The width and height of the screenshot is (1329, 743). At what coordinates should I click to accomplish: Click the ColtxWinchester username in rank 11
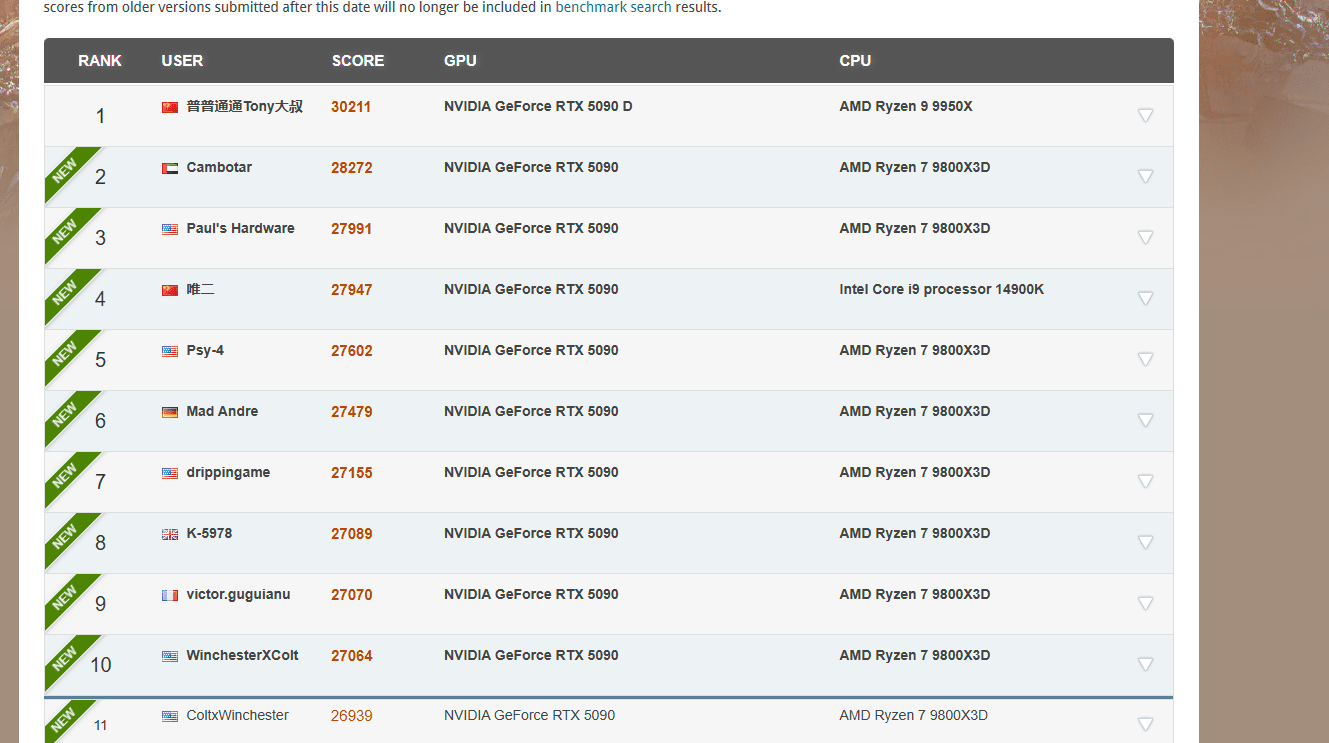[x=237, y=715]
